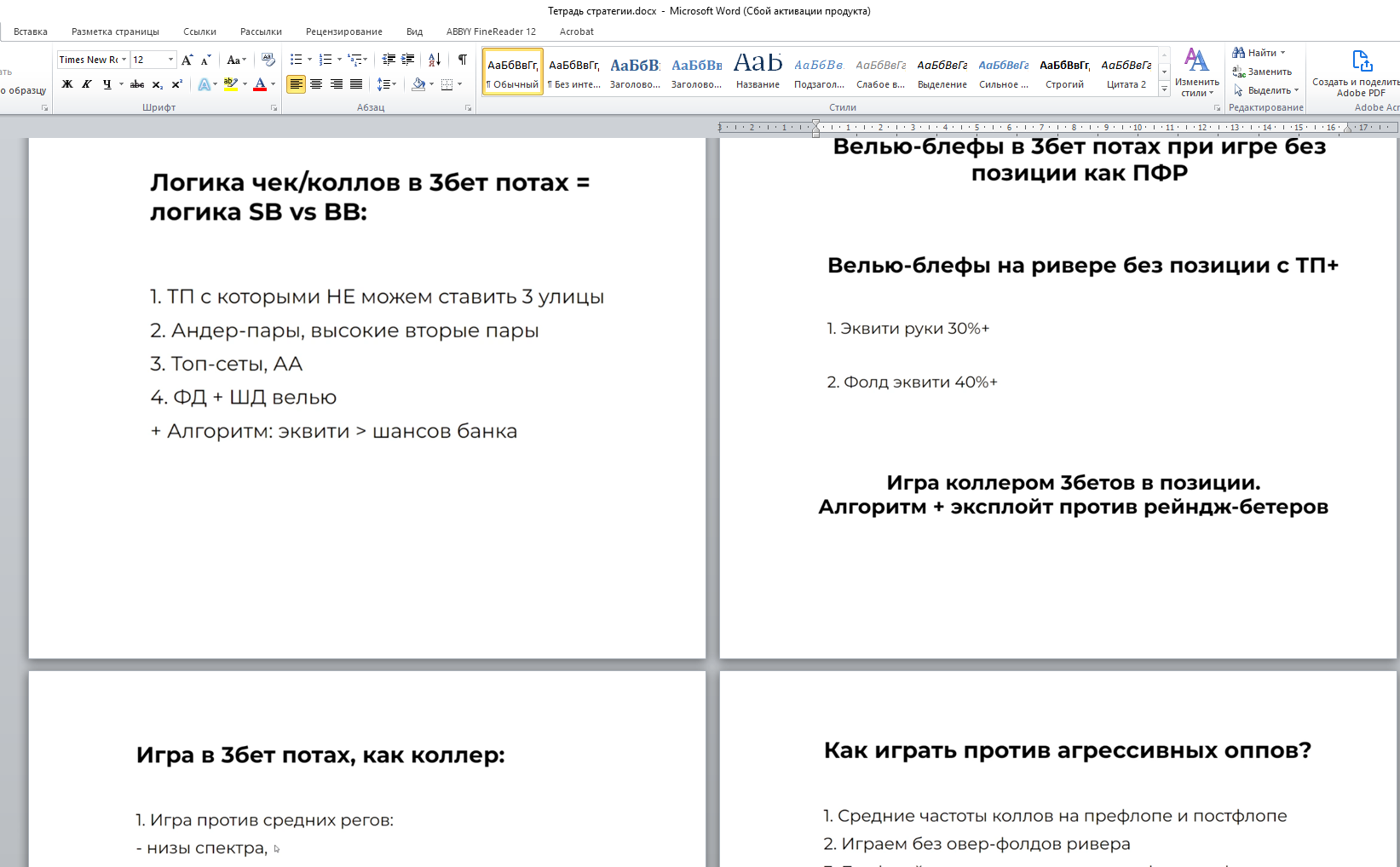Viewport: 1400px width, 867px height.
Task: Open the Вид tab
Action: [414, 32]
